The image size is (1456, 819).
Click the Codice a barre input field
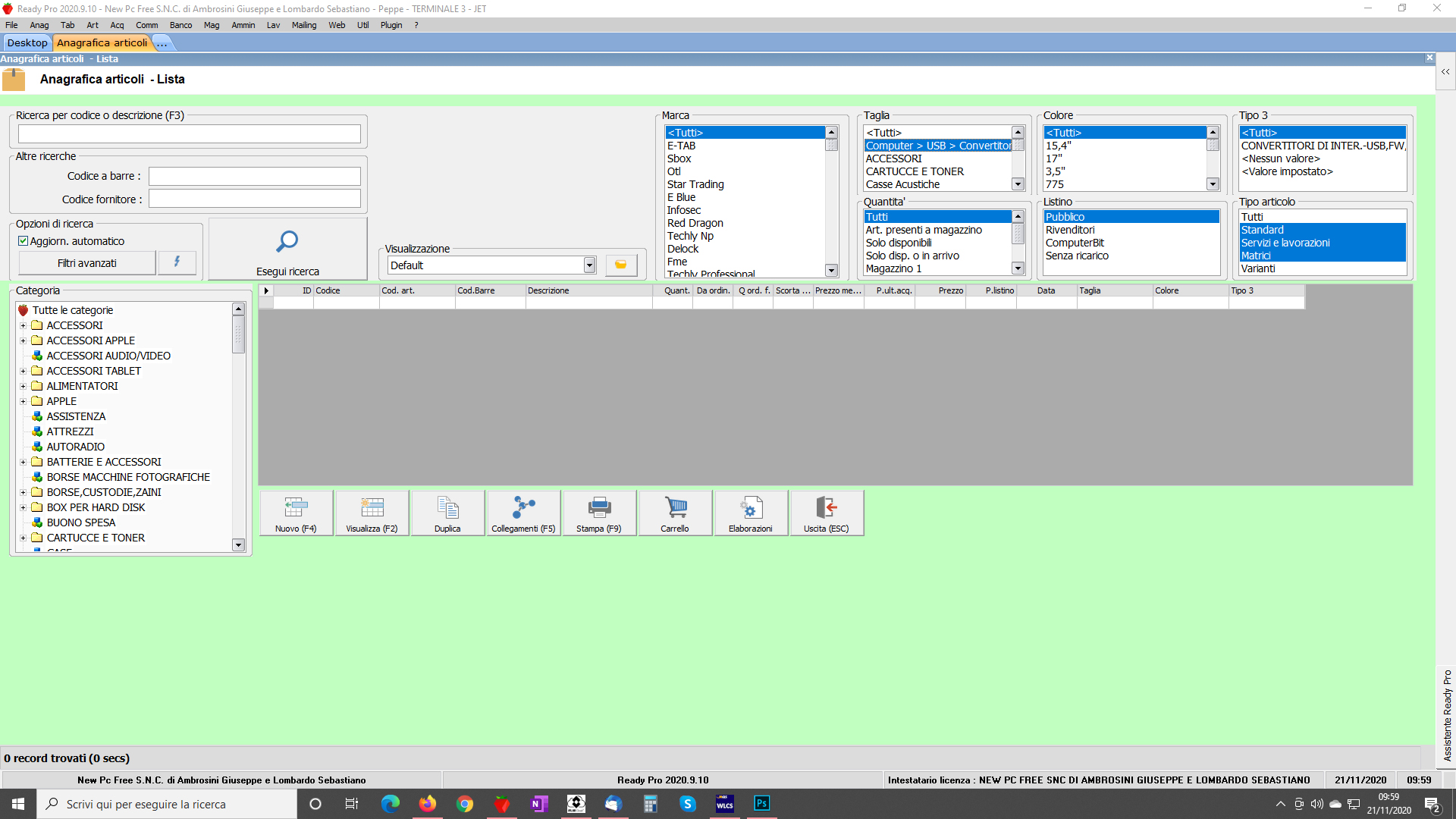[x=255, y=176]
